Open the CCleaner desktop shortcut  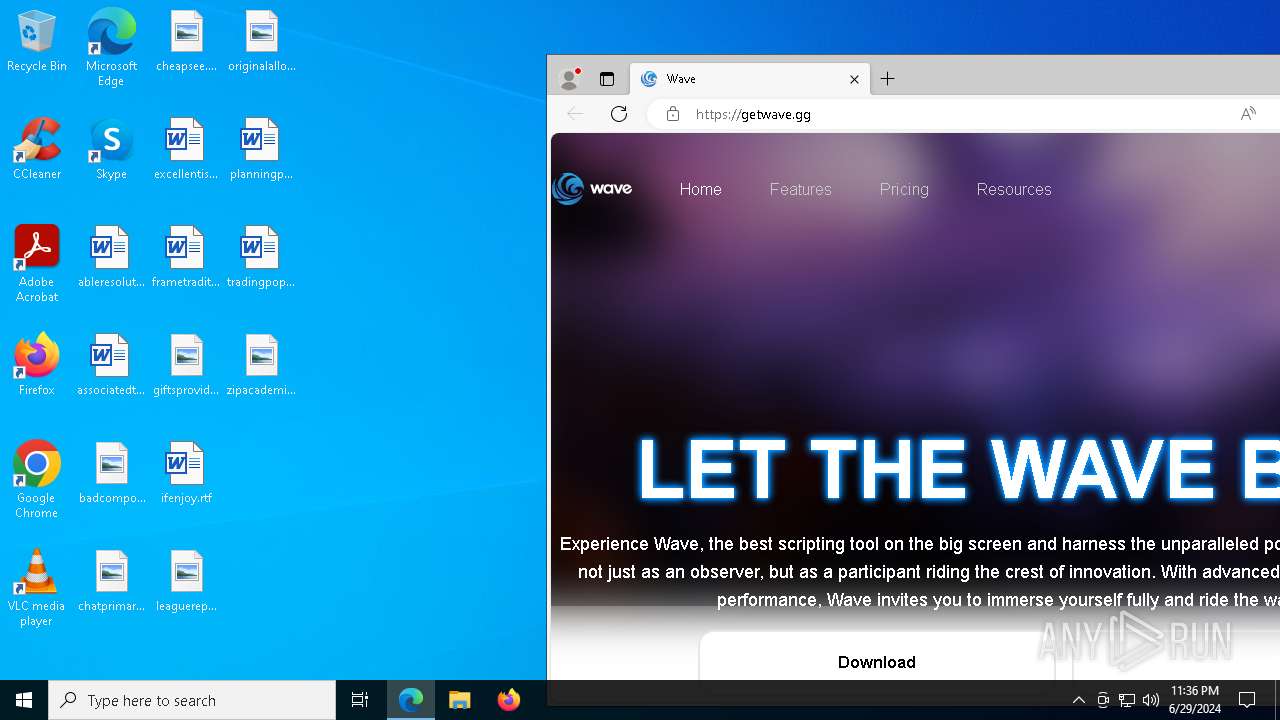point(37,149)
